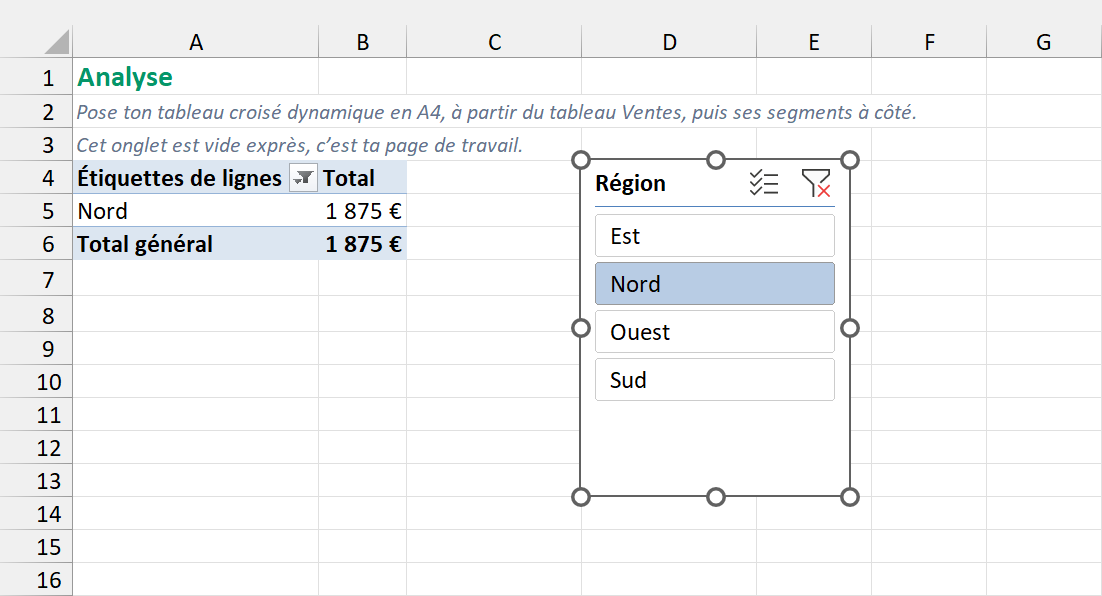The image size is (1102, 596).
Task: Click the slicer's bottom-left resize handle
Action: tap(581, 497)
